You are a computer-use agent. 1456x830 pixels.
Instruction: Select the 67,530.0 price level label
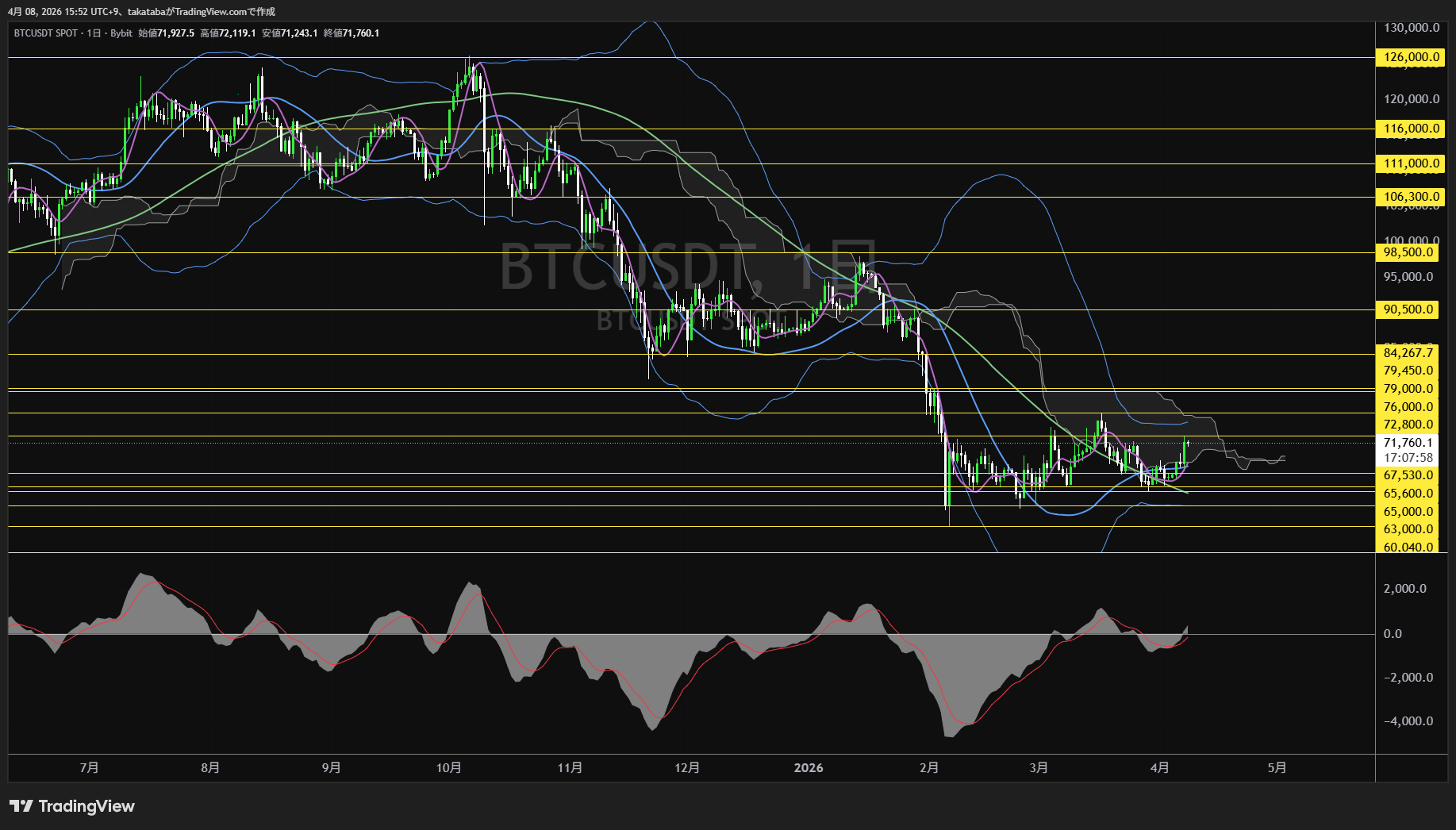[1408, 475]
